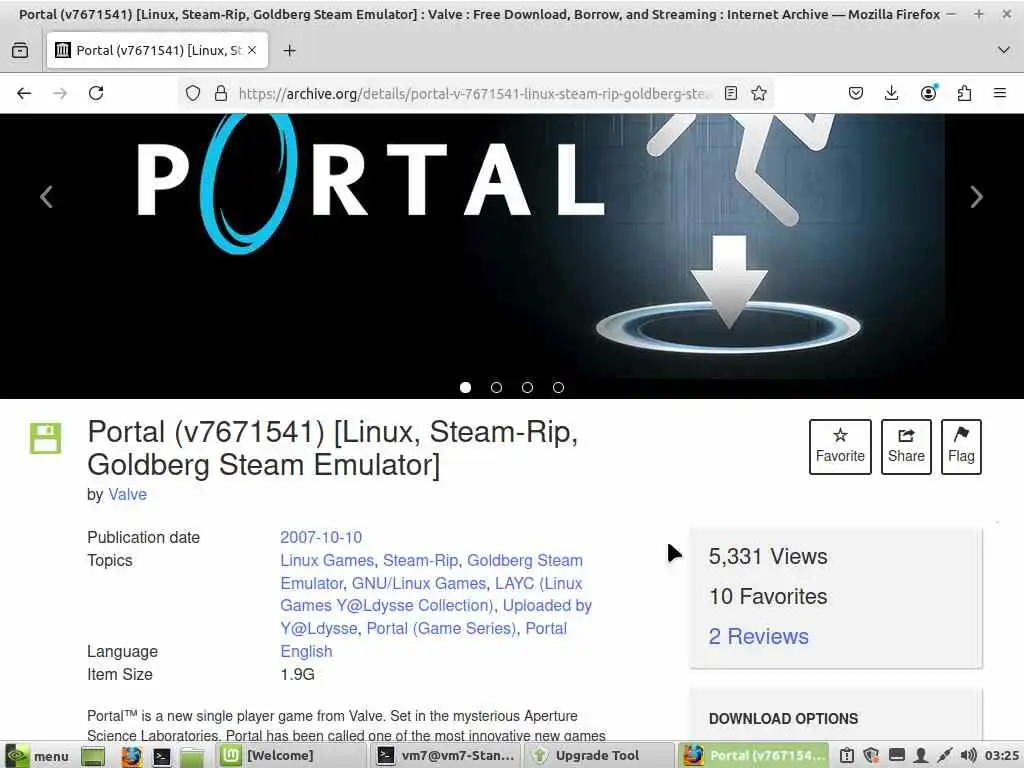Image resolution: width=1024 pixels, height=768 pixels.
Task: Switch to the [Welcome] taskbar window
Action: (291, 756)
